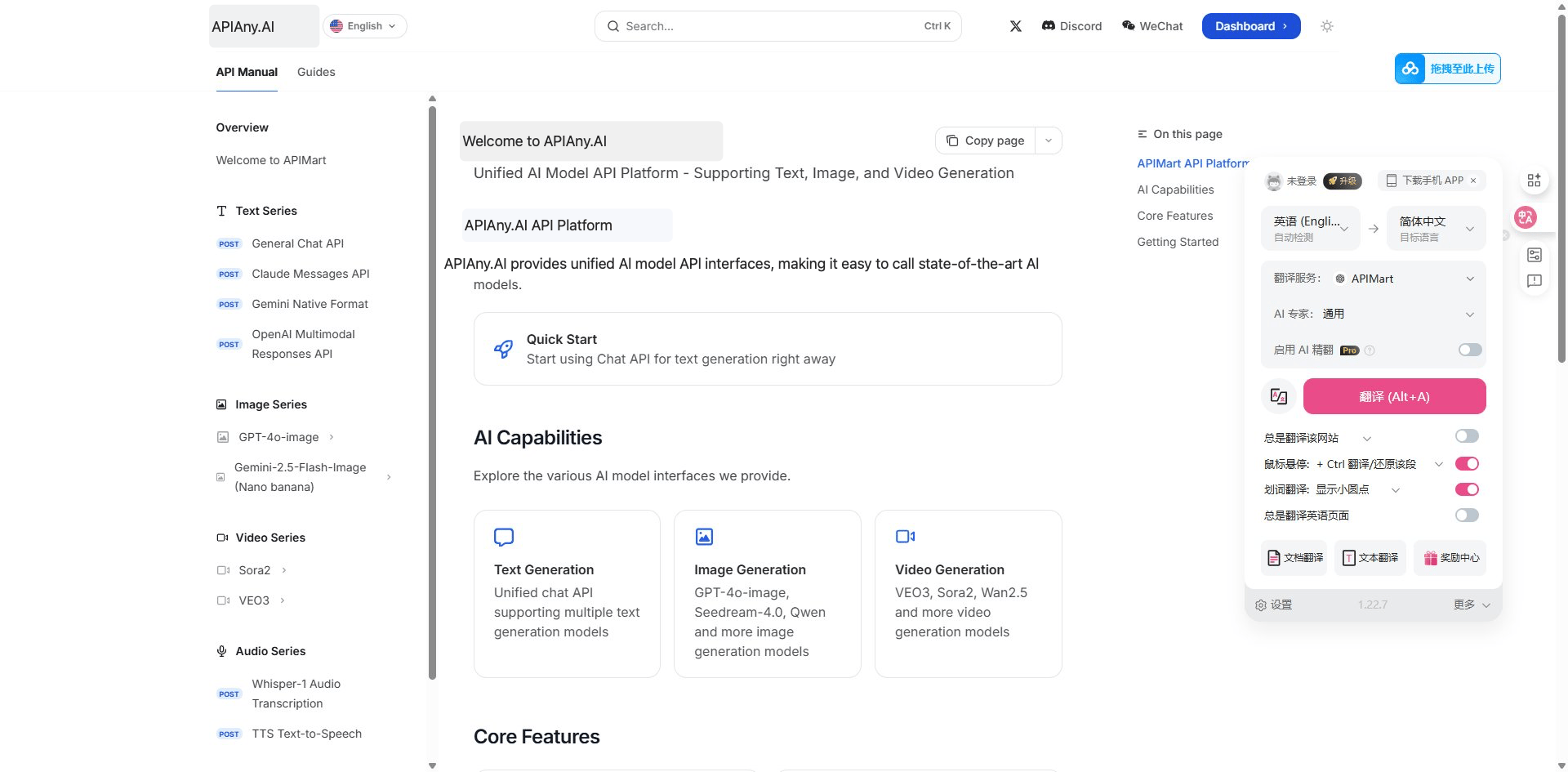Close the 下载手机 APP banner
The image size is (1568, 772).
coord(1473,181)
